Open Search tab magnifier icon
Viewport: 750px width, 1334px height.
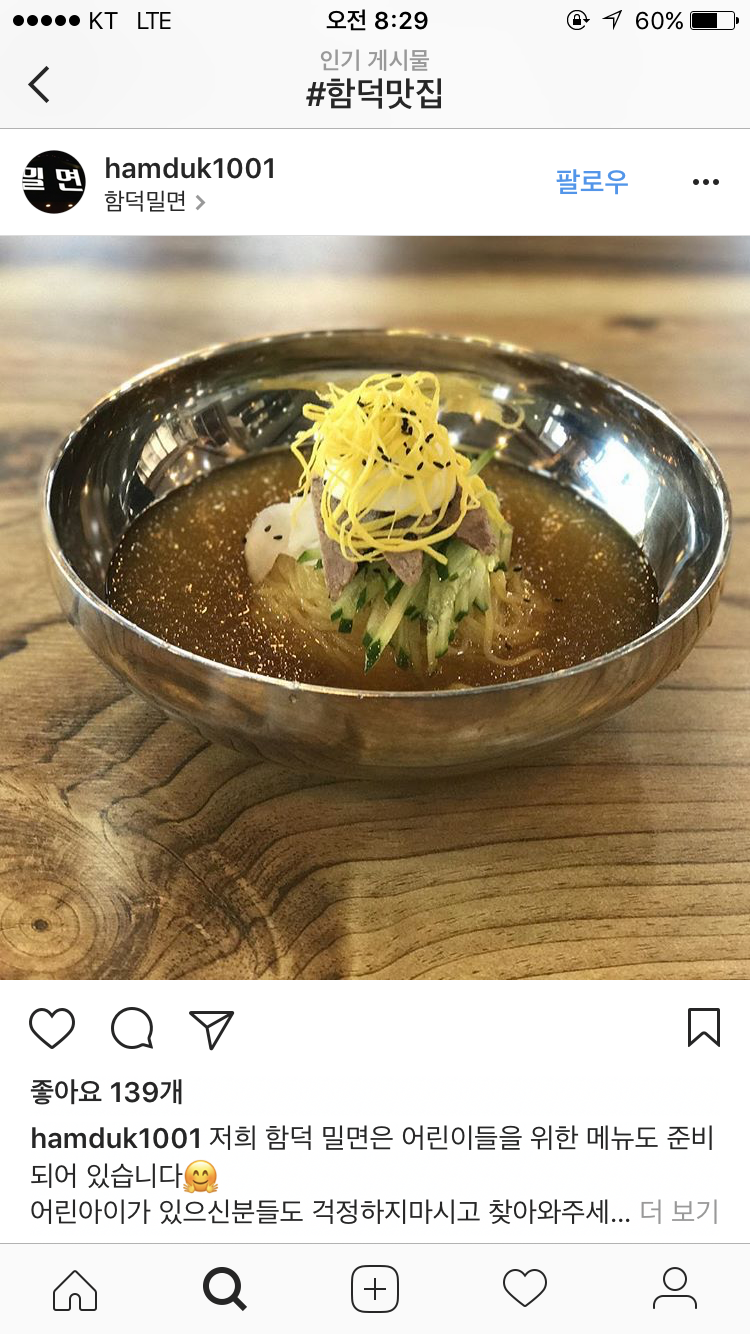pos(224,1288)
